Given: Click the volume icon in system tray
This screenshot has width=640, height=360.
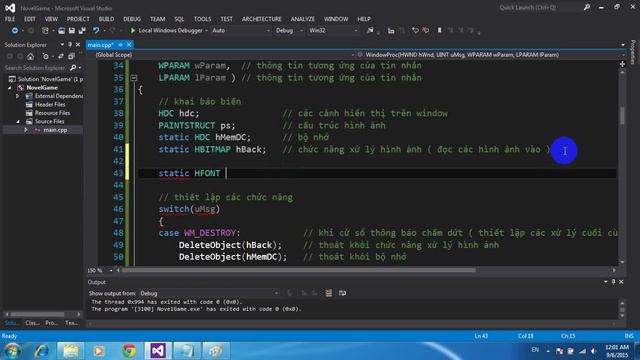Looking at the screenshot, I should (594, 351).
